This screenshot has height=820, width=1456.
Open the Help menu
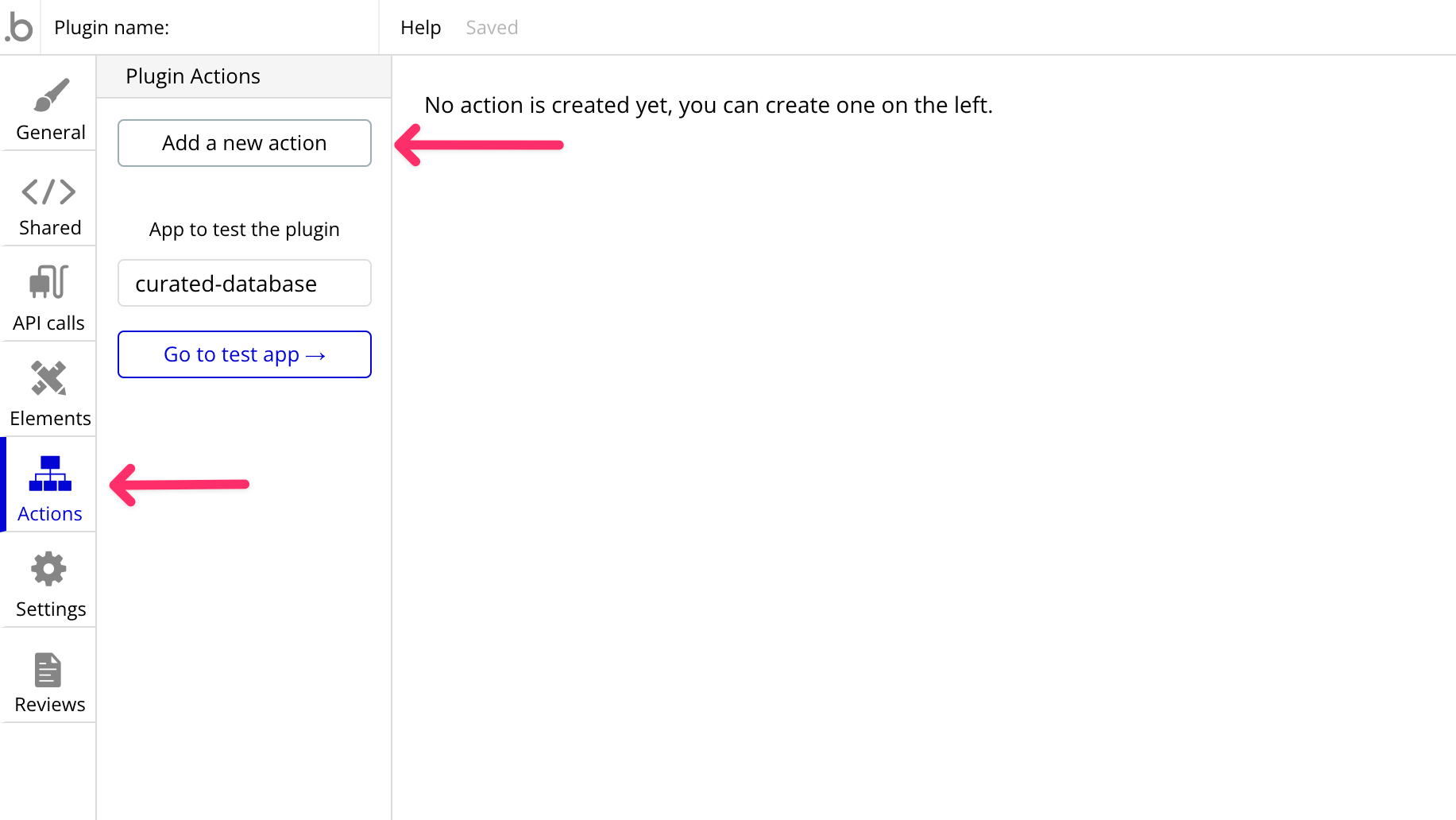(420, 28)
